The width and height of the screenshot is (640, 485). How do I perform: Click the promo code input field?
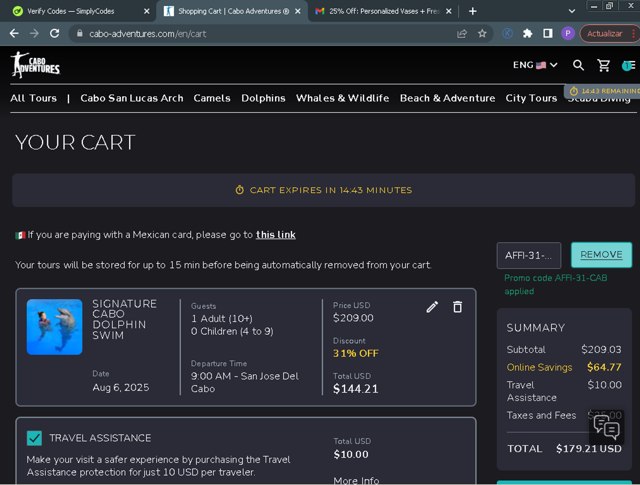point(529,255)
